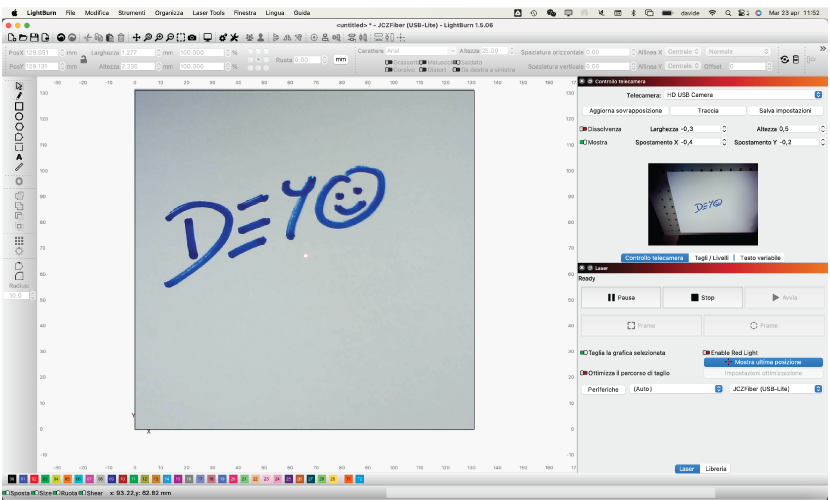Click the Stop button
Viewport: 830px width, 500px height.
point(702,297)
